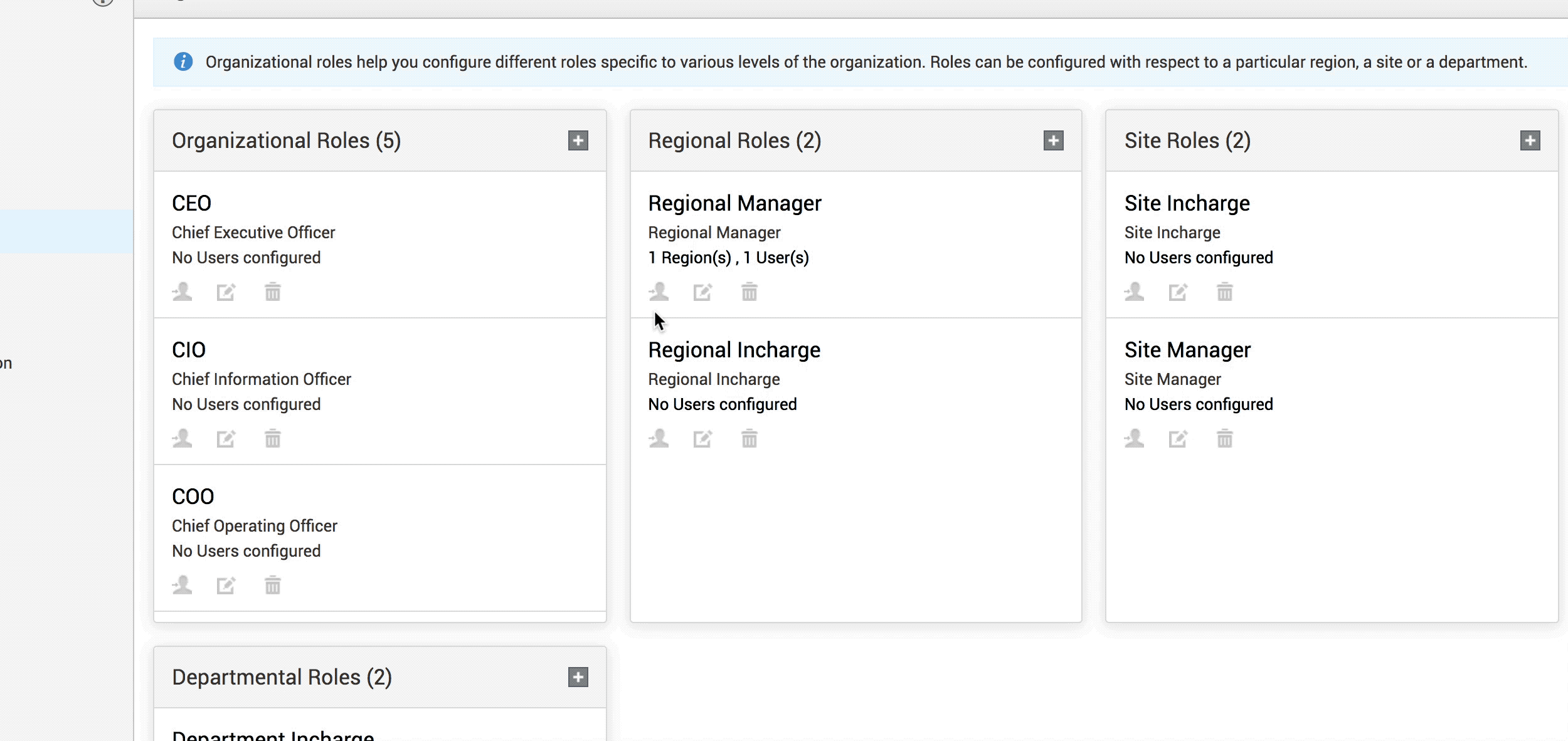This screenshot has width=1568, height=741.
Task: Add a new Site Role
Action: (x=1530, y=140)
